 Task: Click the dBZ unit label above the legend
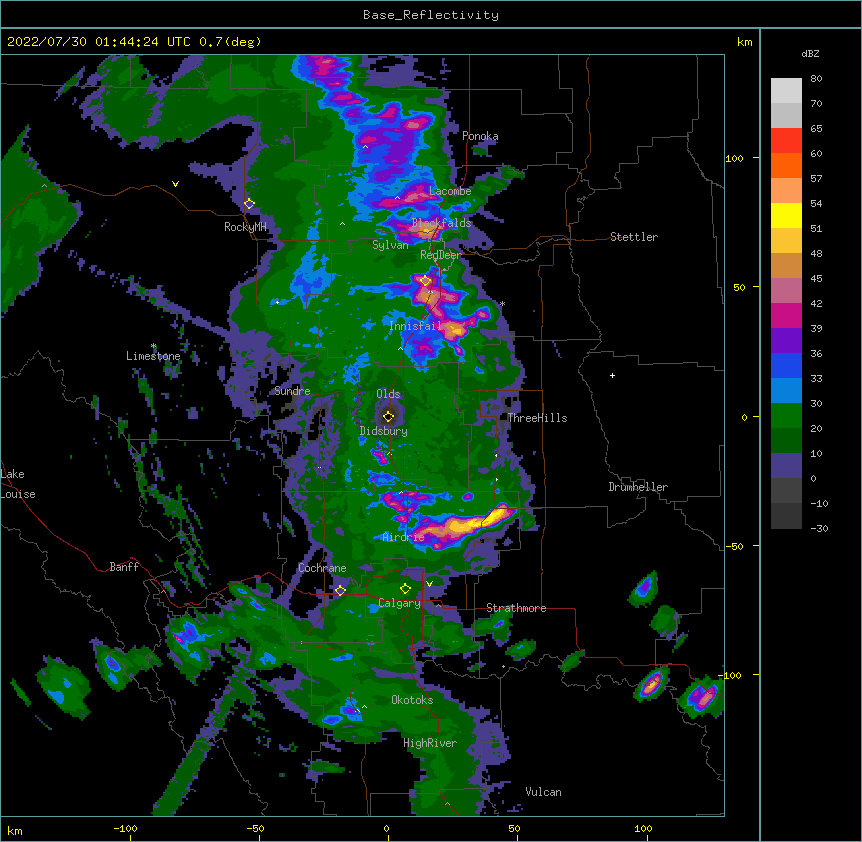pyautogui.click(x=810, y=53)
